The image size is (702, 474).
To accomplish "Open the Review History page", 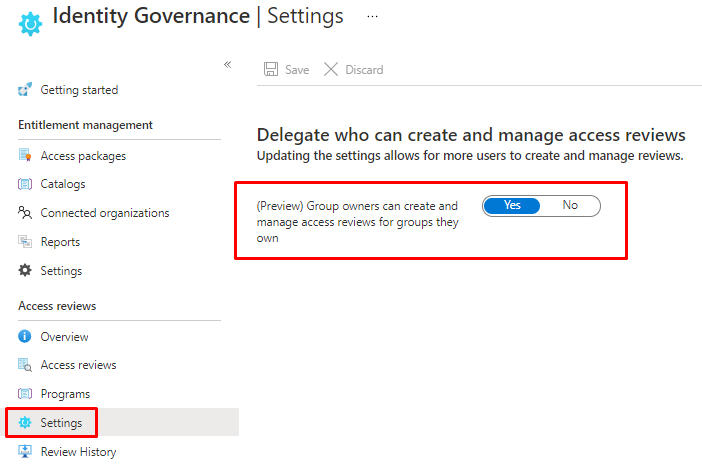I will point(78,452).
